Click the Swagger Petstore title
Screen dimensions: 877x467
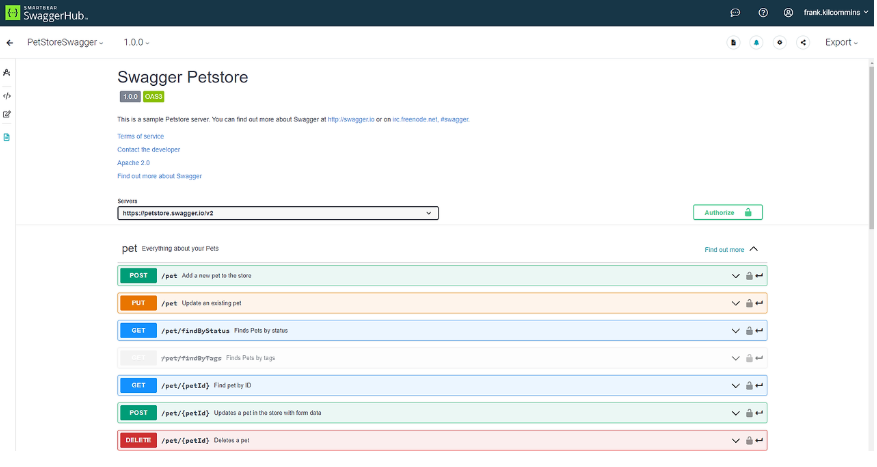[x=182, y=77]
